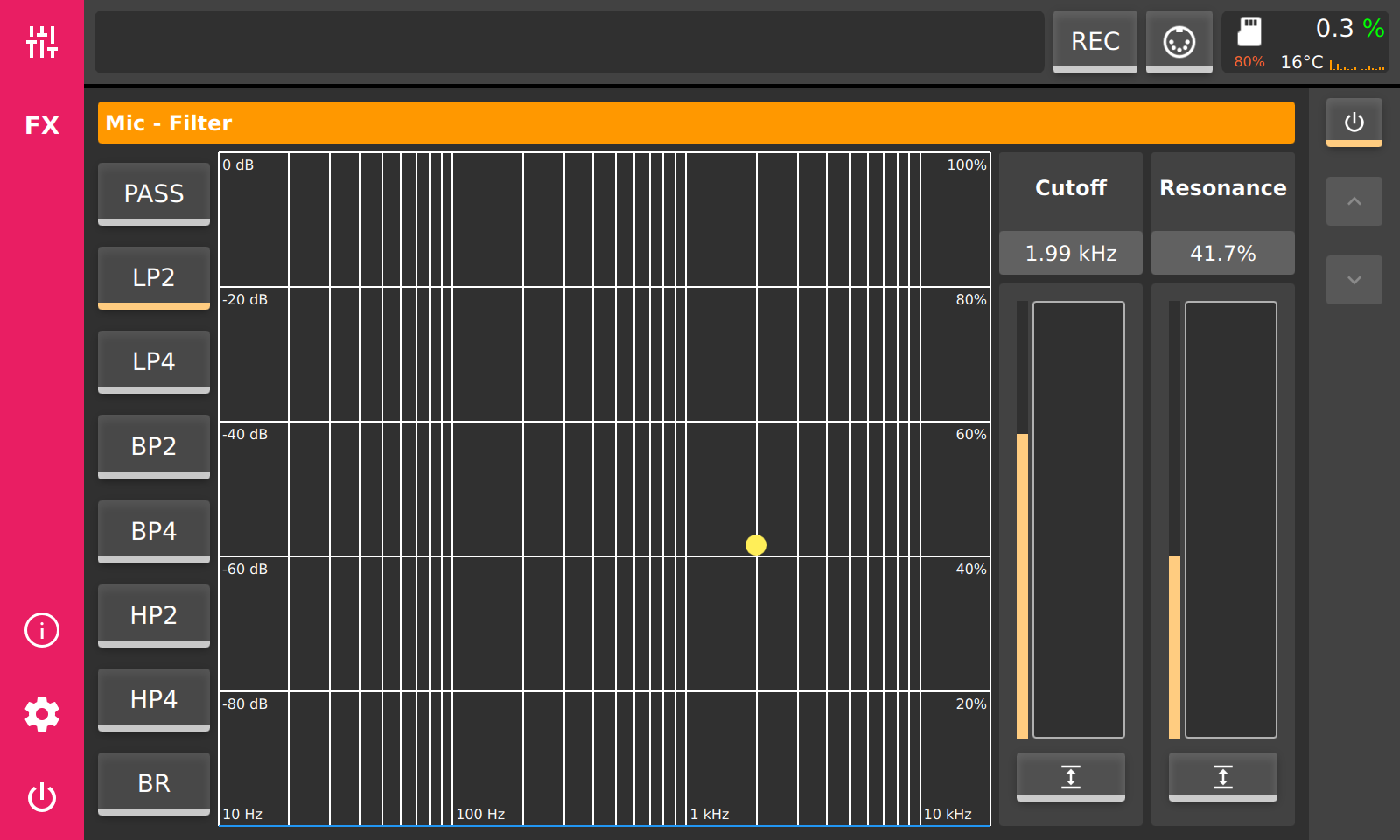
Task: Click the SD card storage icon
Action: tap(1249, 31)
